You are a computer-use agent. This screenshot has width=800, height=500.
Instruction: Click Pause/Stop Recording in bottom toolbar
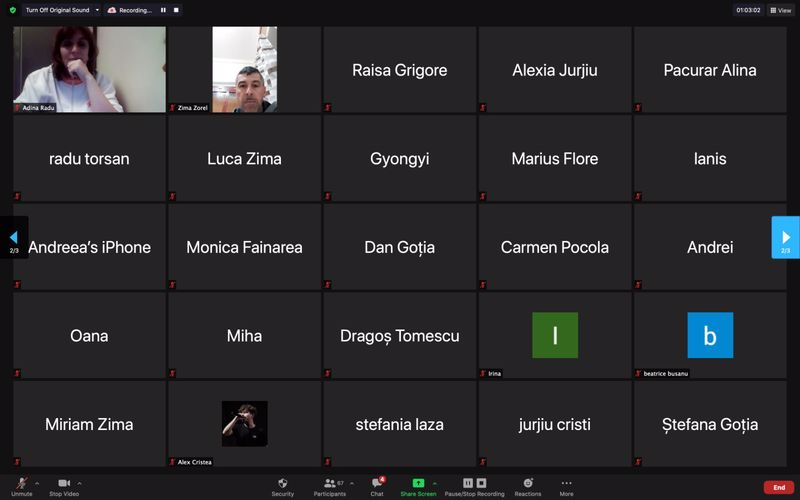point(474,484)
